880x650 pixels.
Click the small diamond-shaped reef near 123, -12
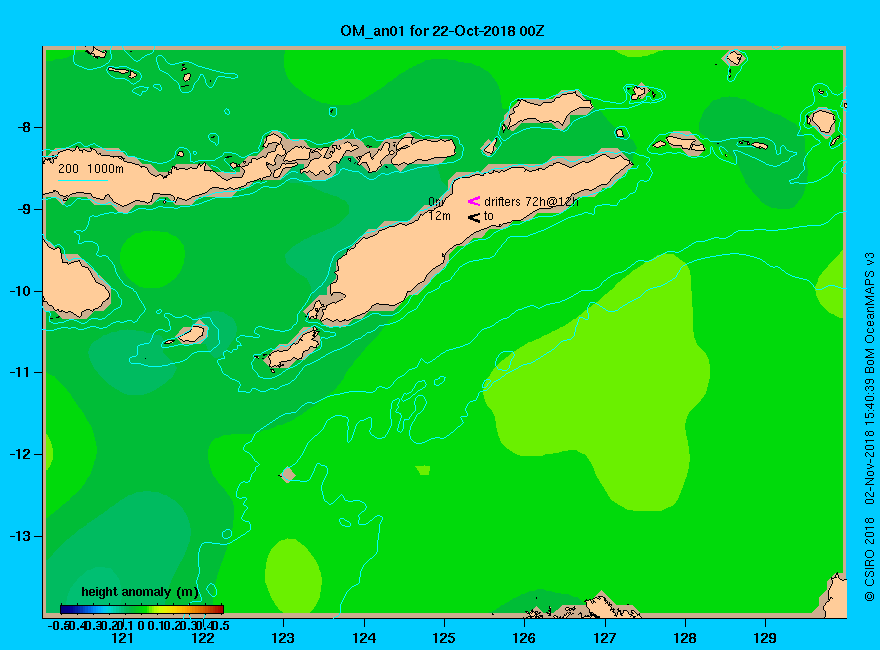(x=288, y=475)
